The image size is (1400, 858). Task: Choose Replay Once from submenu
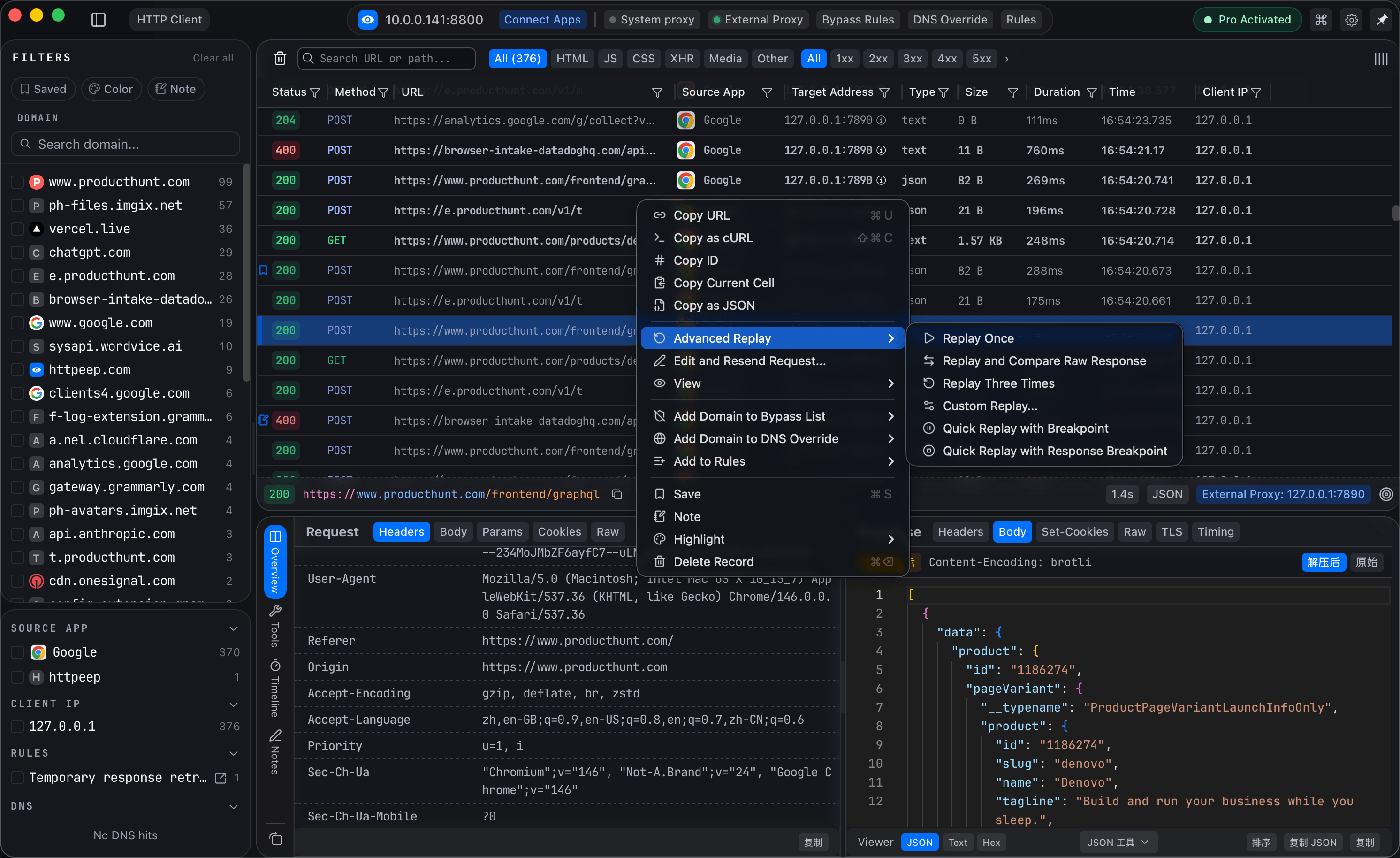[x=978, y=338]
